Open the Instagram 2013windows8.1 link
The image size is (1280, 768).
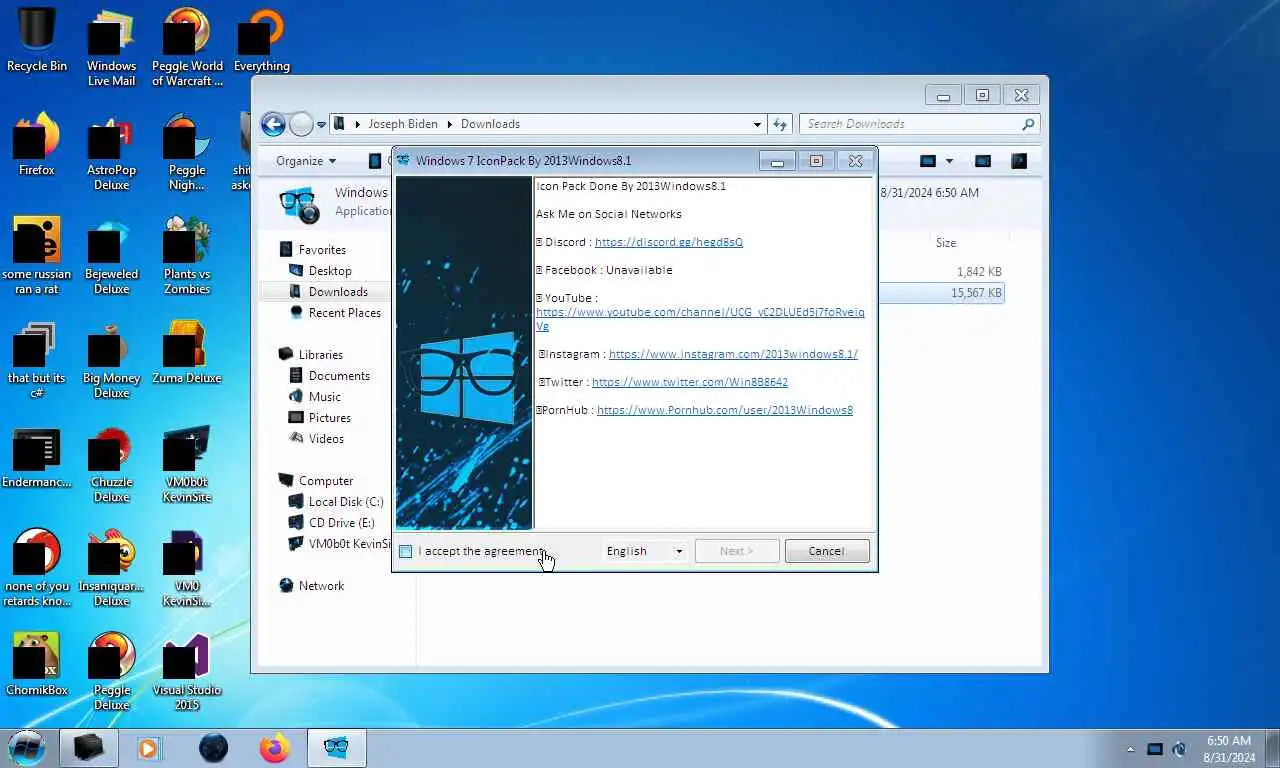[733, 354]
